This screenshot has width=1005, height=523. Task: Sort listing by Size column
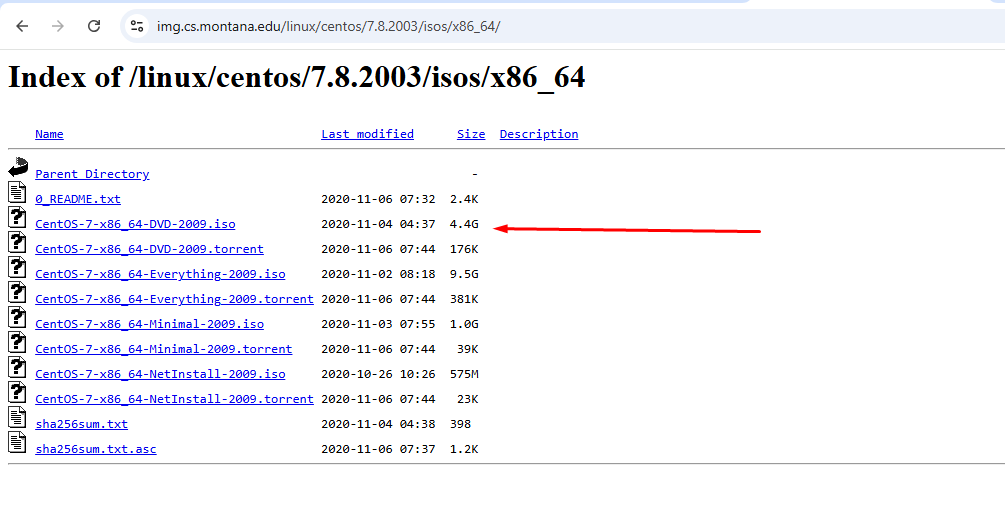471,134
